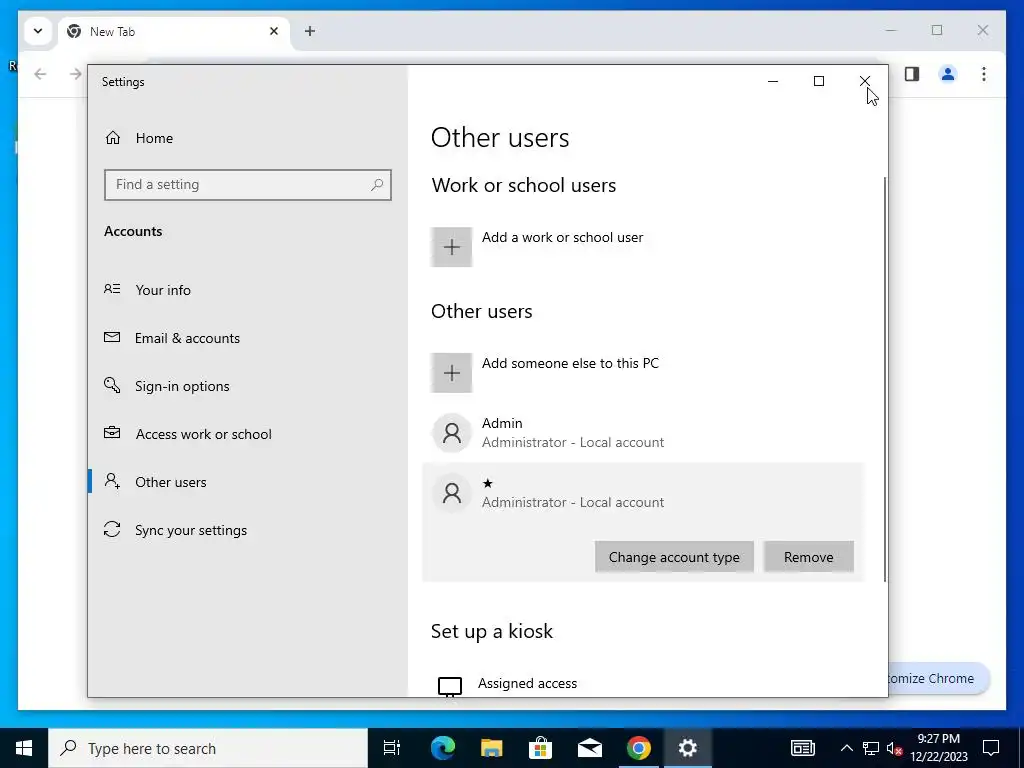Click muted volume icon in tray

click(x=894, y=748)
